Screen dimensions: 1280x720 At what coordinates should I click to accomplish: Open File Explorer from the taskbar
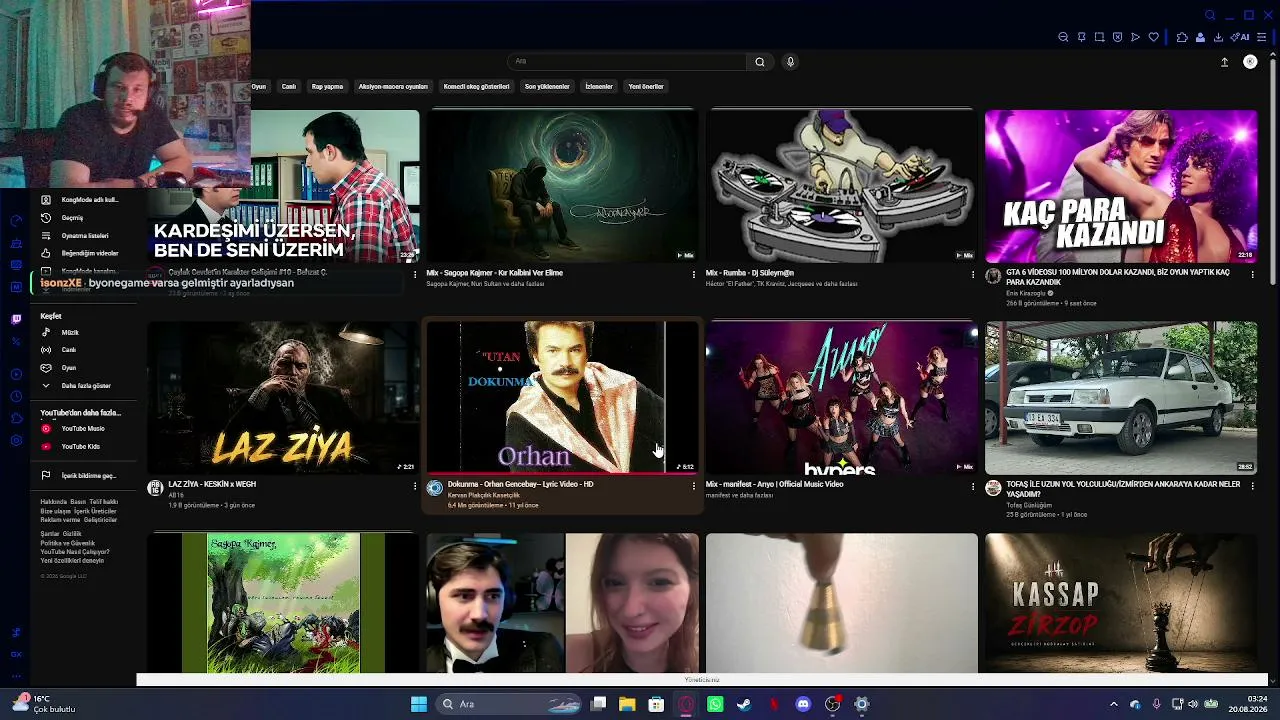tap(627, 704)
